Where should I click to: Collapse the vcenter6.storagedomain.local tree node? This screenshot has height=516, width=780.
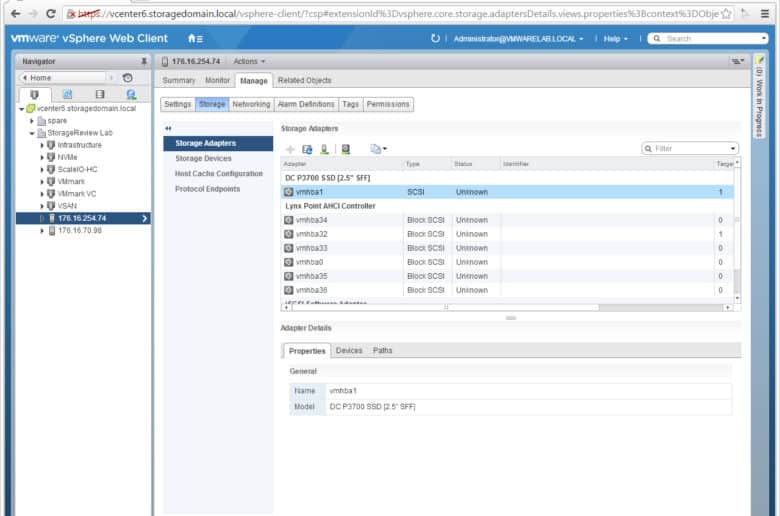tap(21, 108)
